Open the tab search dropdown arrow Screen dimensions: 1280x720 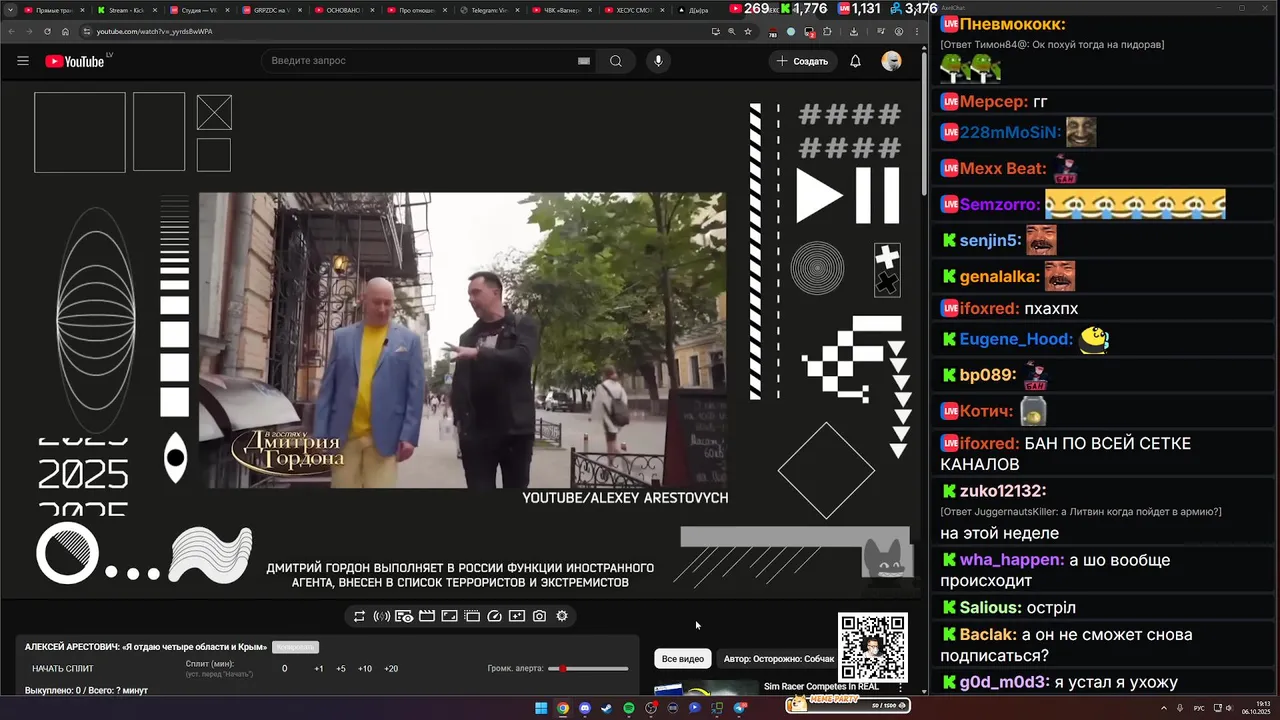pos(10,10)
